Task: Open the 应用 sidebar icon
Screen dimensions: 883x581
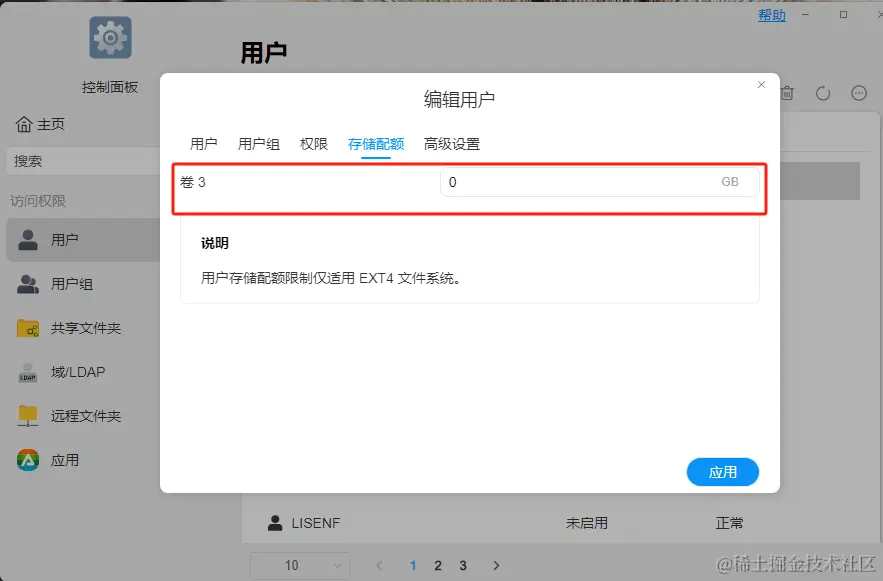Action: pos(28,460)
